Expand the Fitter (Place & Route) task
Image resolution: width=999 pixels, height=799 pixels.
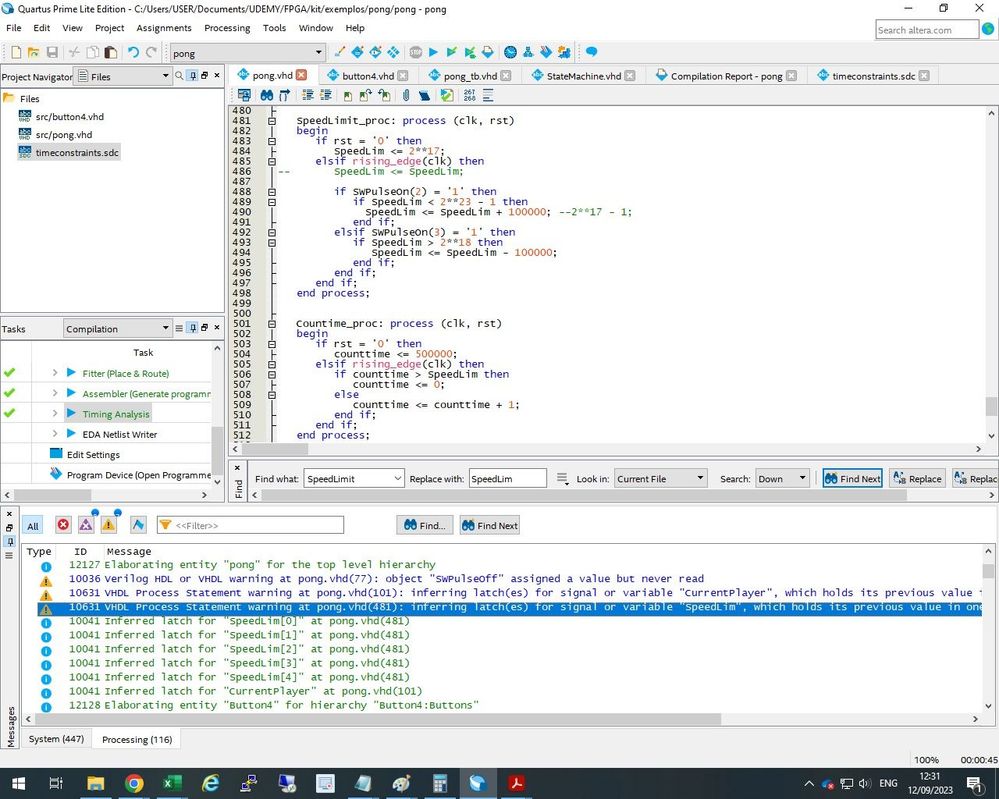point(55,373)
